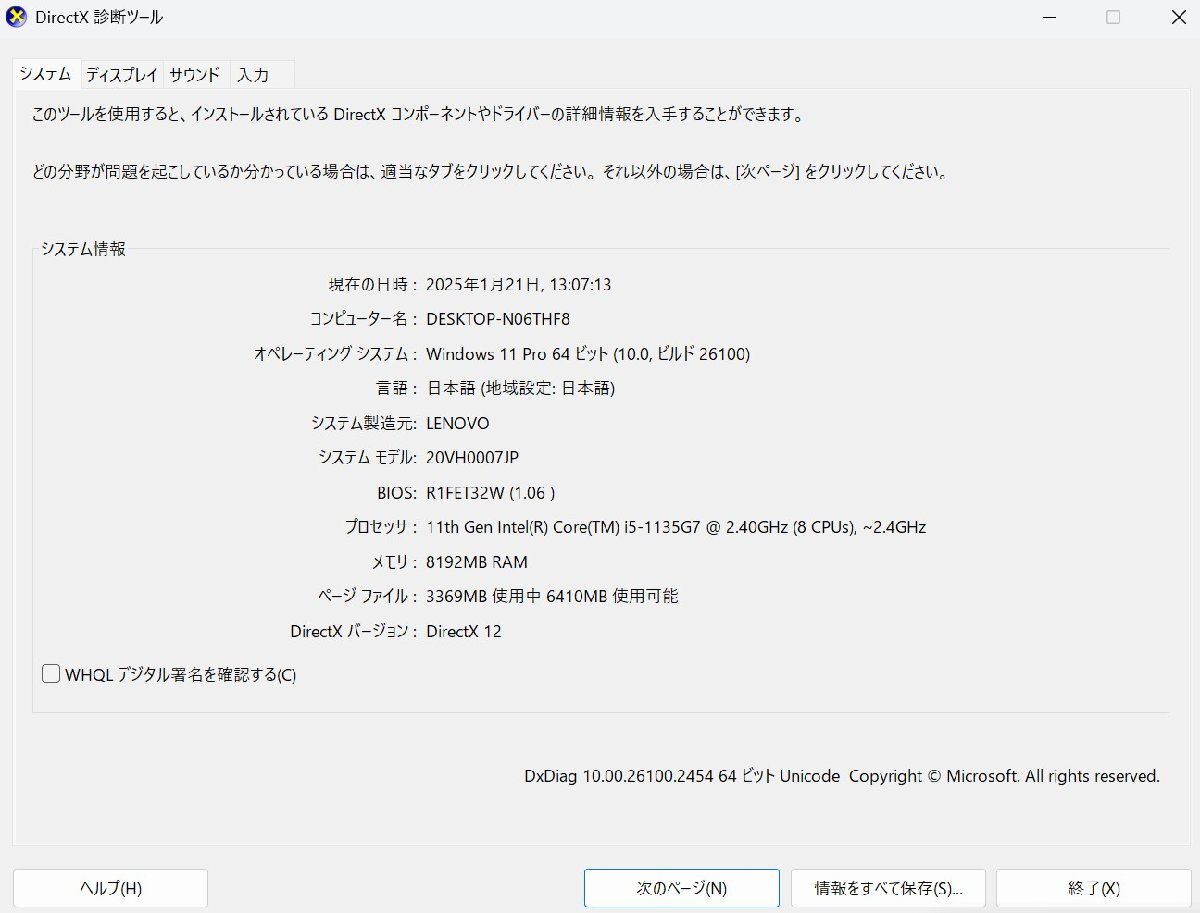Screen dimensions: 1200x913
Task: Switch to the ディスプレイ tab
Action: coord(120,73)
